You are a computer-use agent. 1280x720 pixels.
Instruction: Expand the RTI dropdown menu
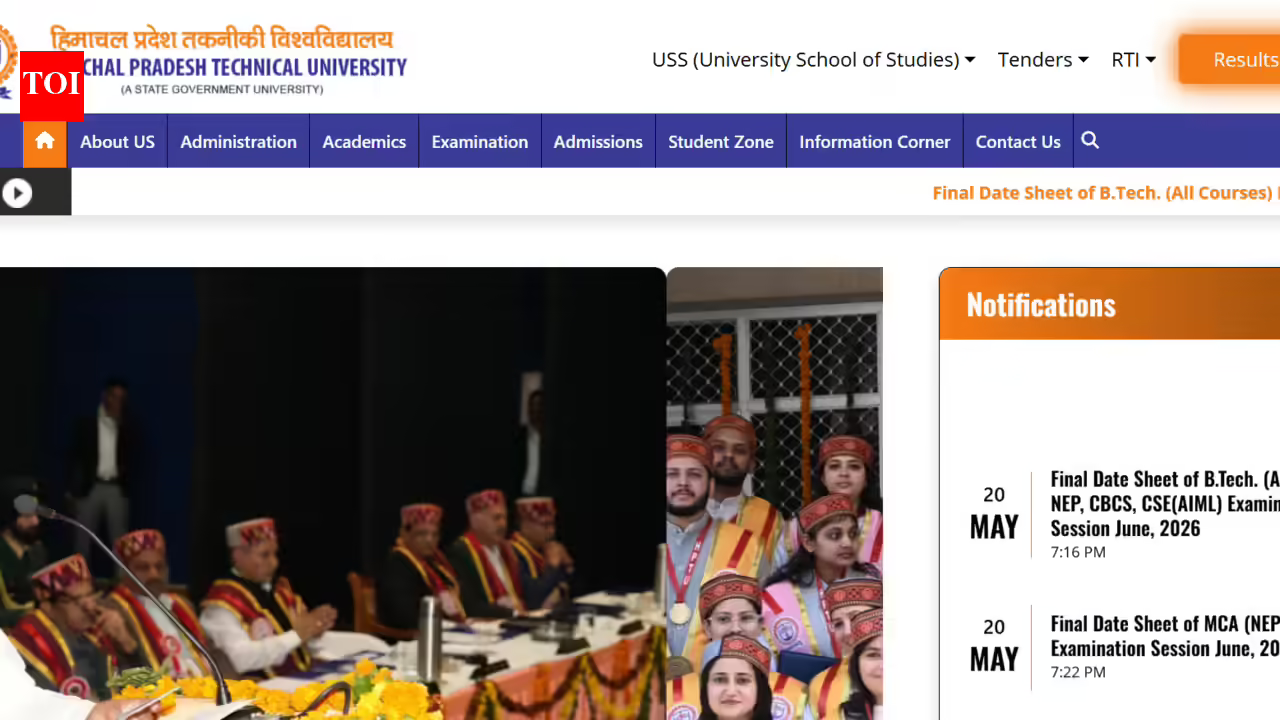[x=1133, y=60]
